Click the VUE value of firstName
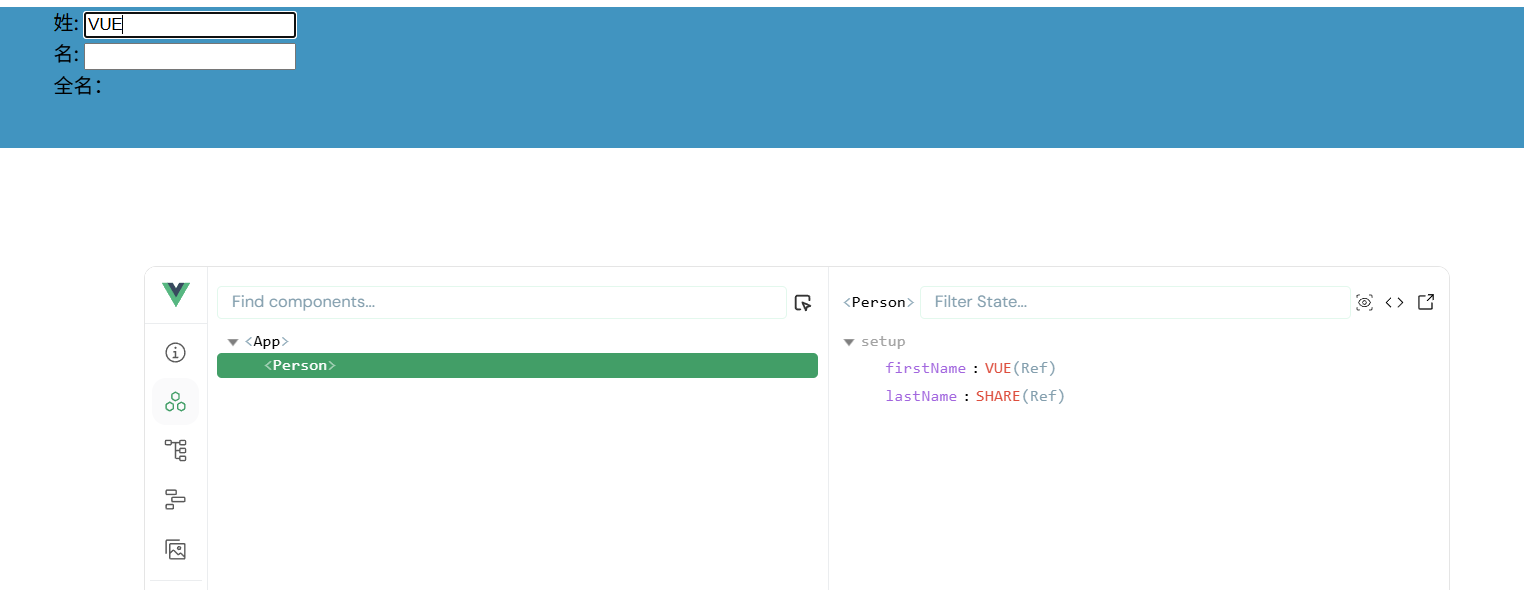The height and width of the screenshot is (590, 1524). tap(998, 369)
